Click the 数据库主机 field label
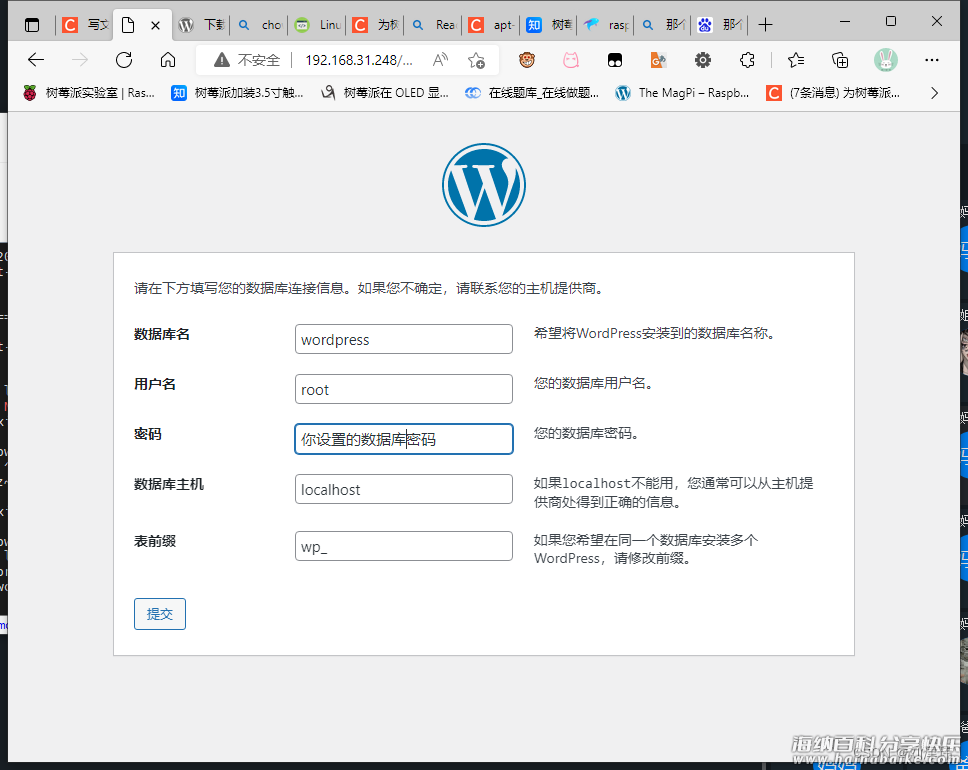968x770 pixels. pyautogui.click(x=169, y=484)
